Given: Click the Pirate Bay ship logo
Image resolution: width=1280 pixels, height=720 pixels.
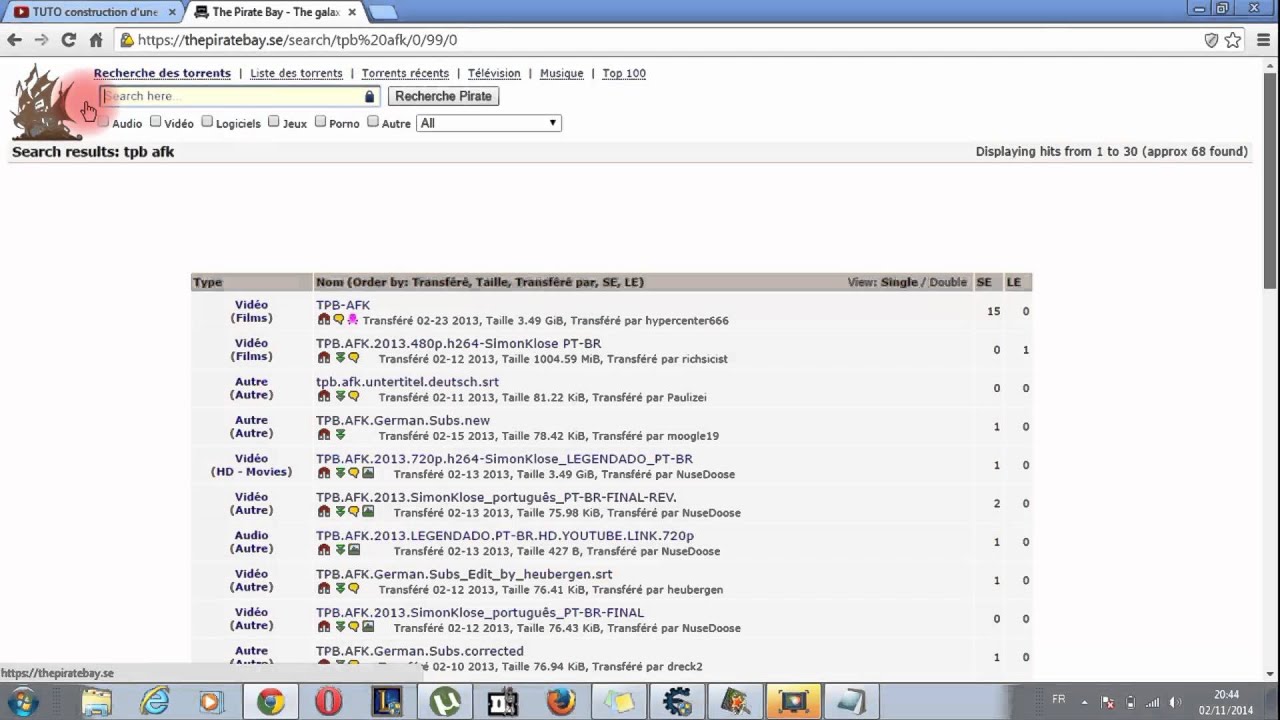Looking at the screenshot, I should point(45,101).
